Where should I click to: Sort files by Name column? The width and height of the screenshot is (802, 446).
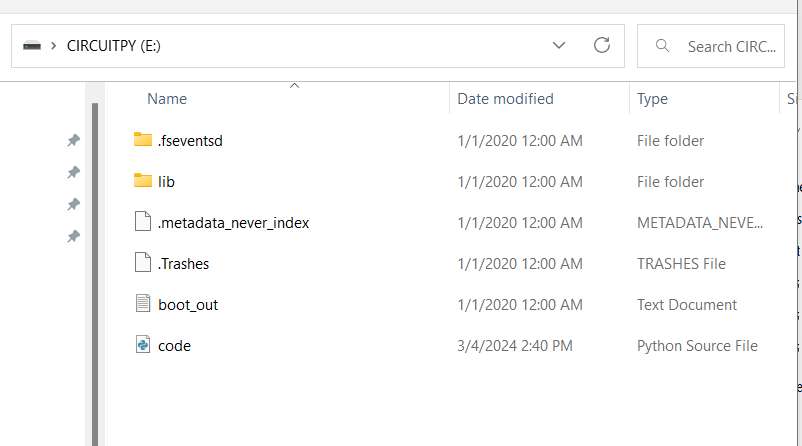[167, 99]
